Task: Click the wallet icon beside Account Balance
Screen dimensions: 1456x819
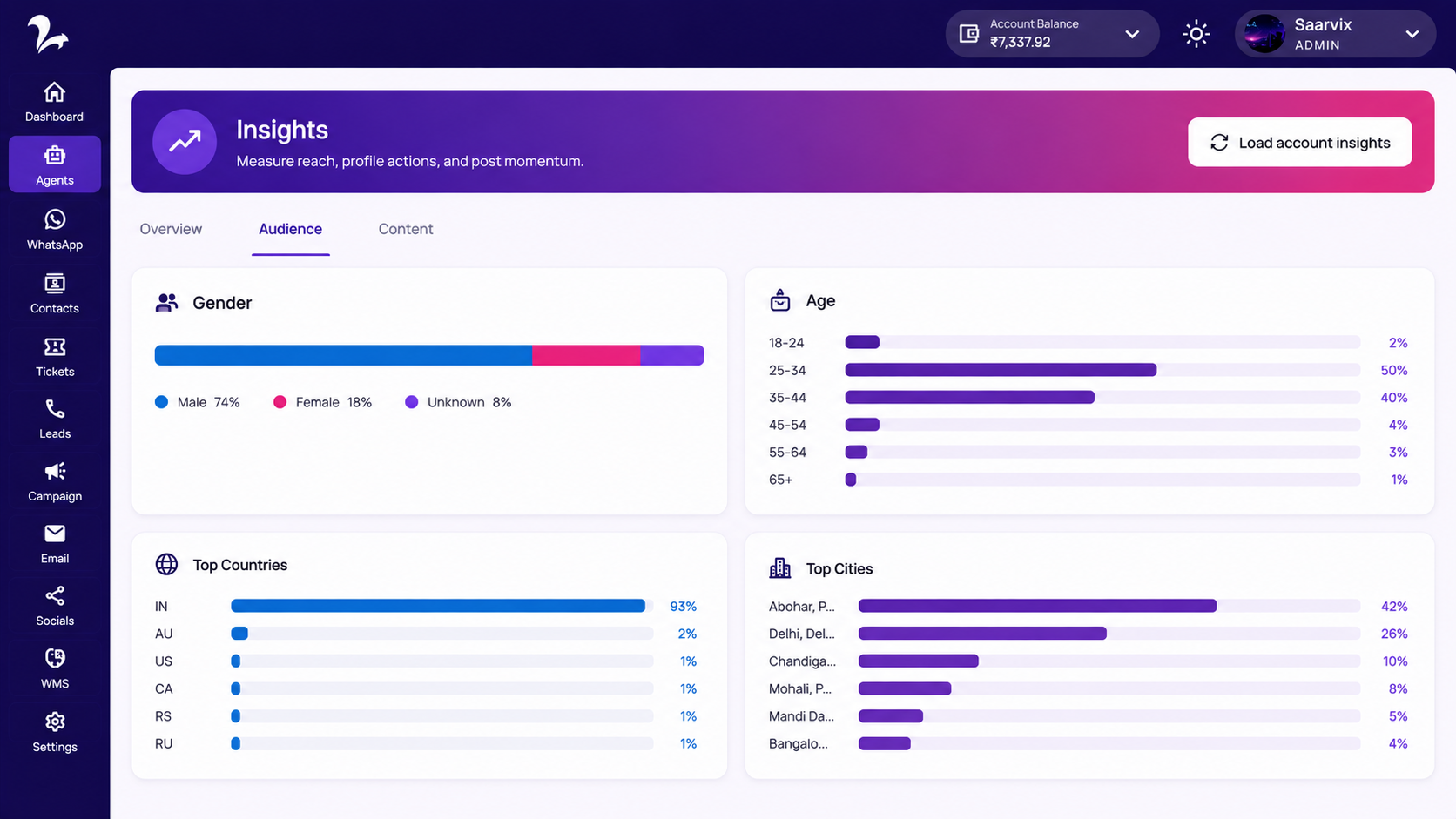Action: click(969, 34)
